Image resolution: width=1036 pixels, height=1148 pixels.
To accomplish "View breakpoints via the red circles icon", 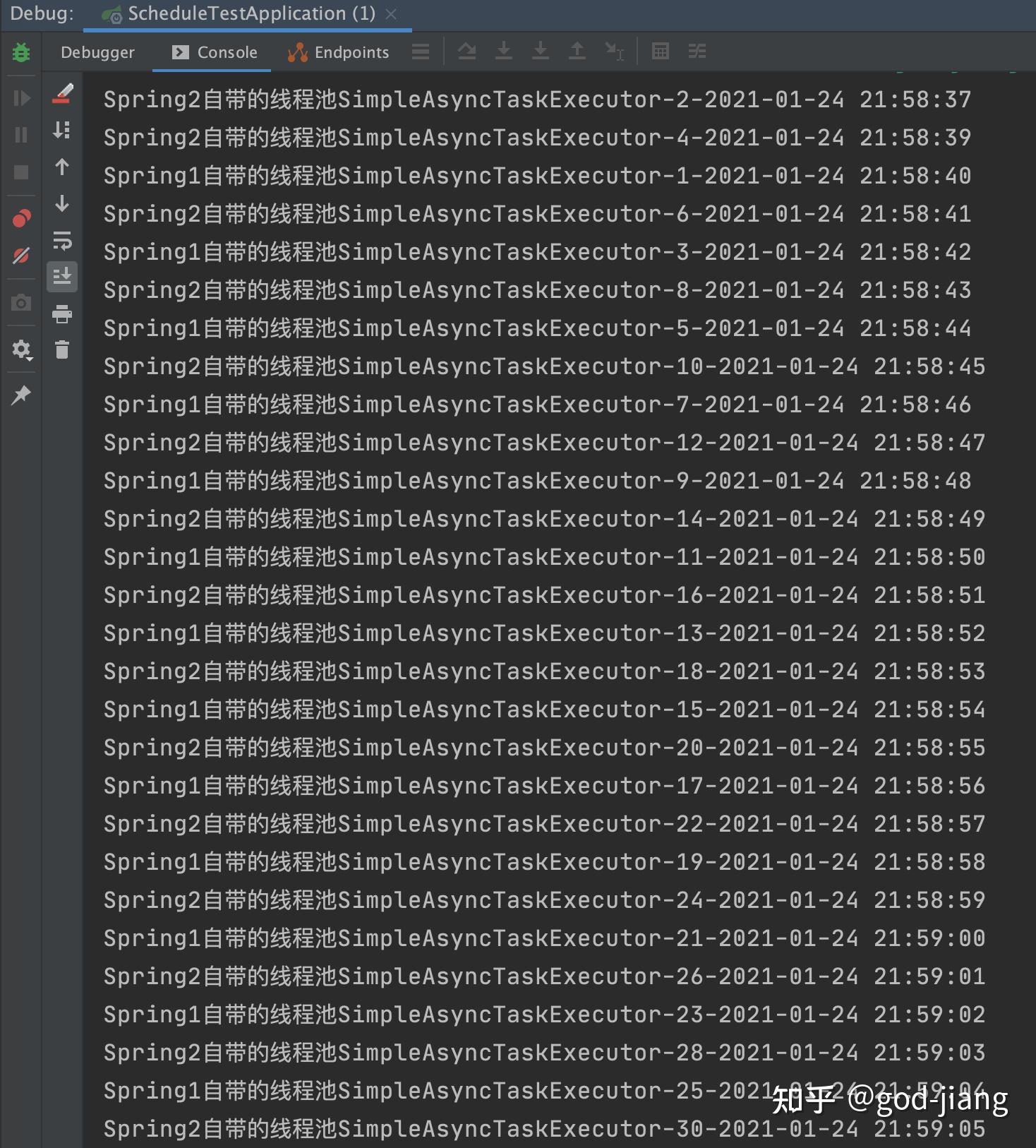I will (x=21, y=219).
